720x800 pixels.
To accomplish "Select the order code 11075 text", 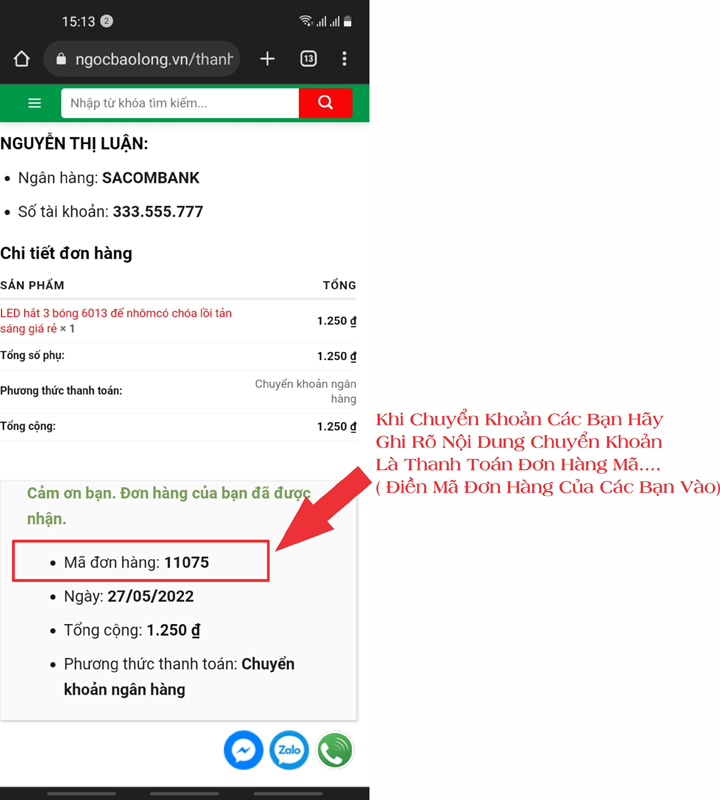I will tap(186, 562).
